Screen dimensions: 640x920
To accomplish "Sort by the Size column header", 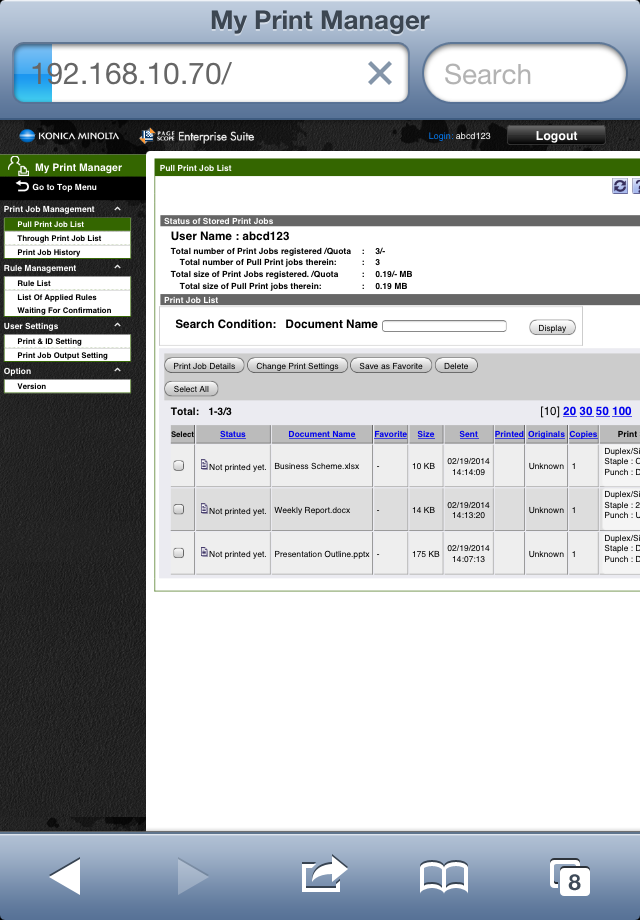I will (x=426, y=434).
